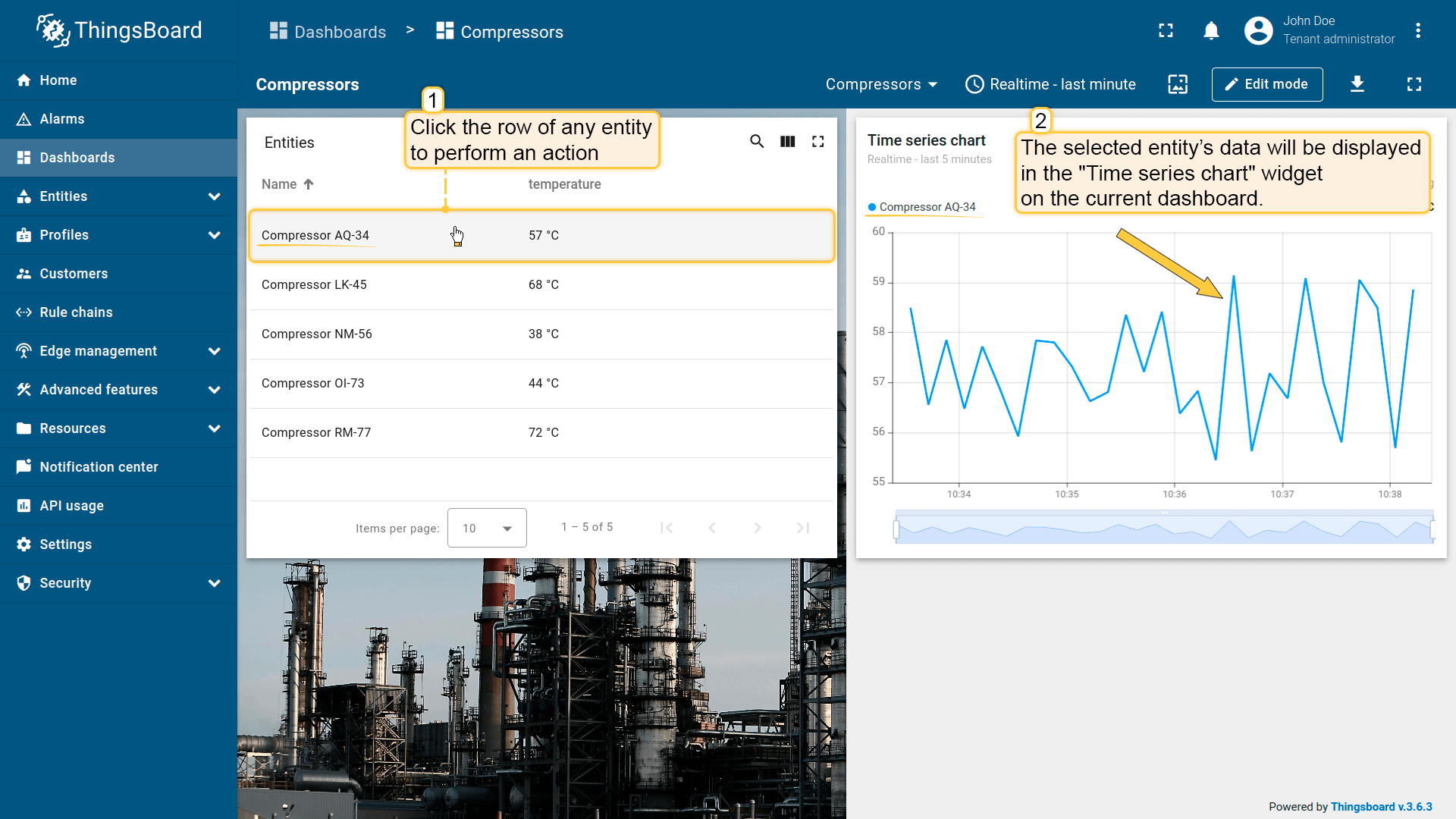
Task: Toggle dashboard fullscreen in the toolbar
Action: (1414, 84)
